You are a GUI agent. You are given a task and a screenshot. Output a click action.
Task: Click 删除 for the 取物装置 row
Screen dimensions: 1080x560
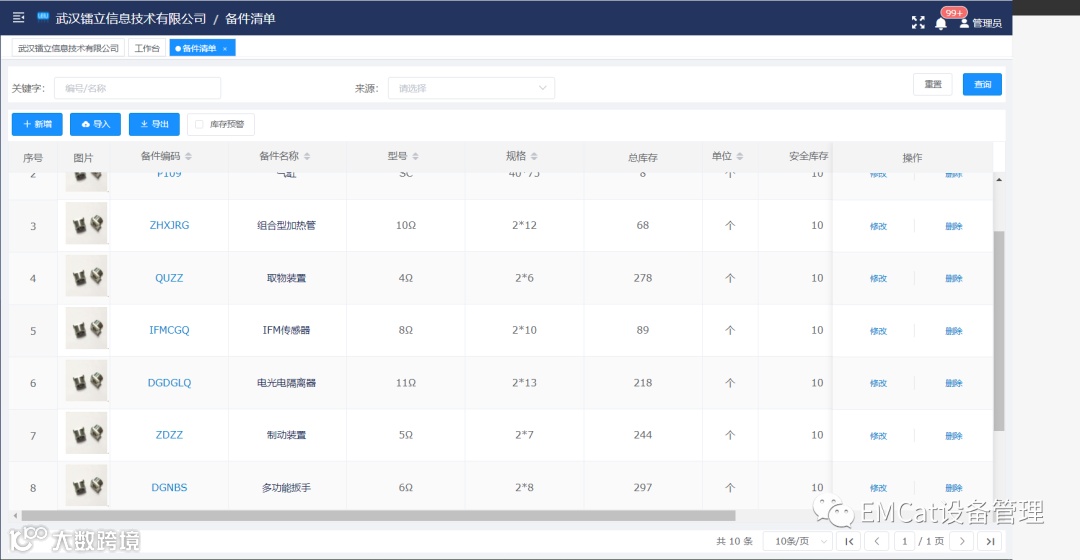pos(954,278)
